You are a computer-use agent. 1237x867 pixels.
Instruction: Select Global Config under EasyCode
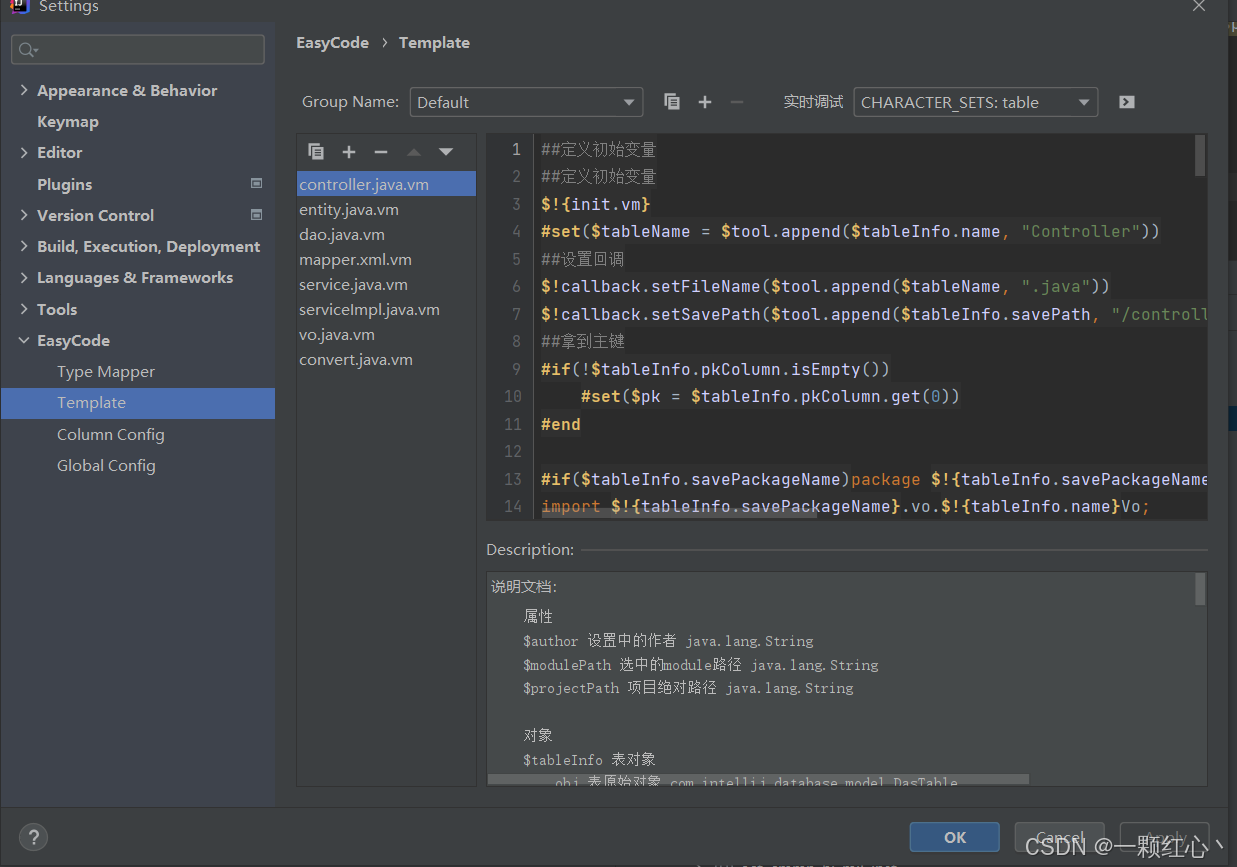click(x=106, y=465)
